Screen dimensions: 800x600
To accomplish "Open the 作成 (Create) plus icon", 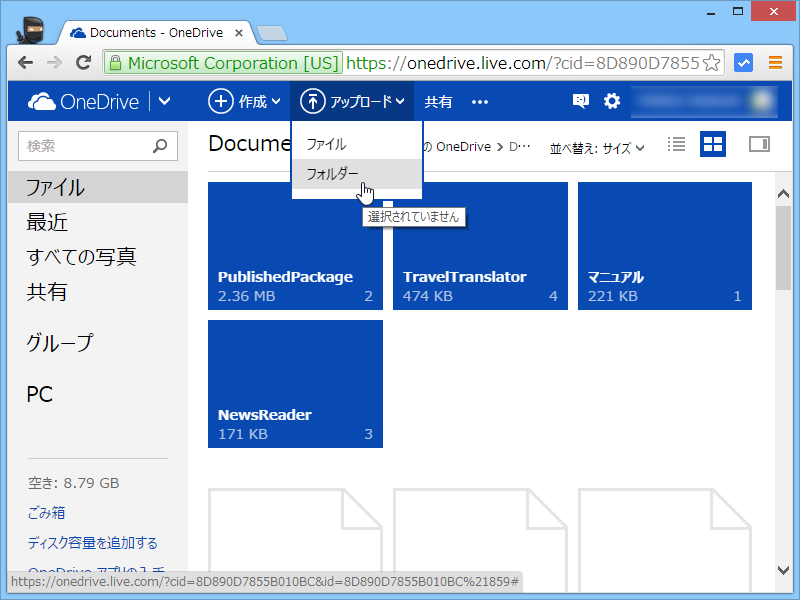I will [x=220, y=101].
